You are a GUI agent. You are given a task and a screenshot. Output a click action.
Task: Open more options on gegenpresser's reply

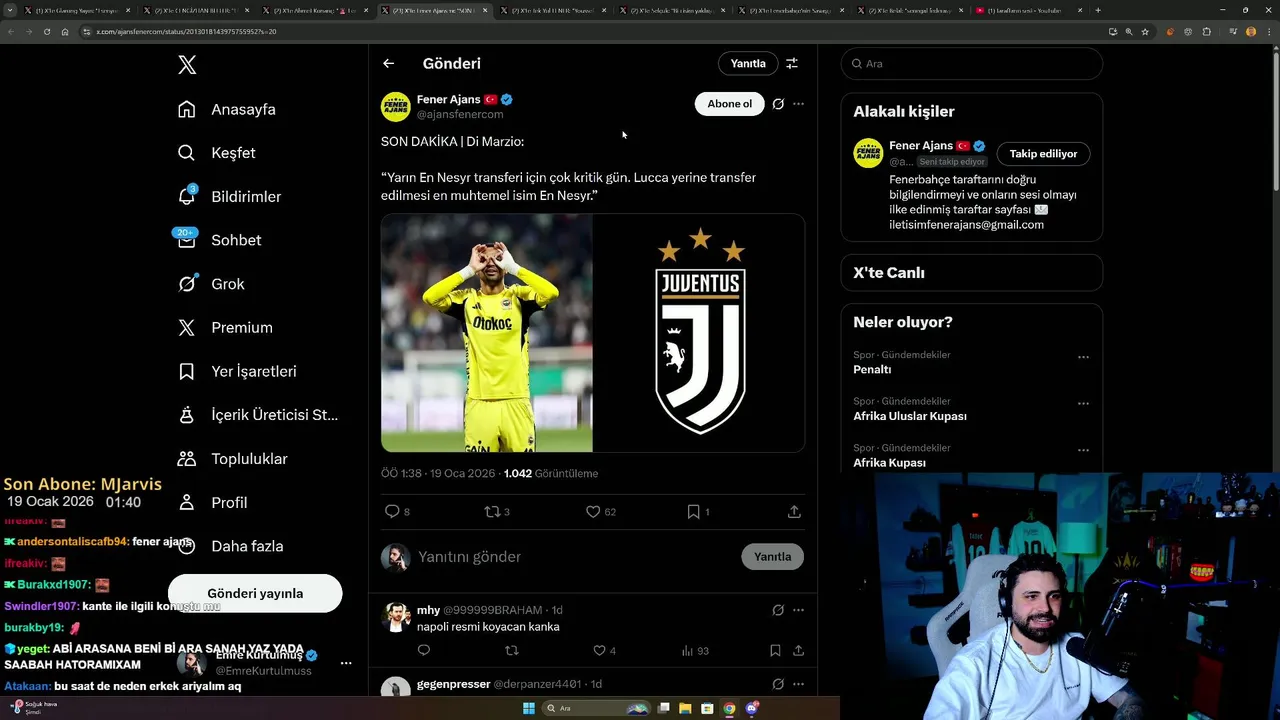798,684
